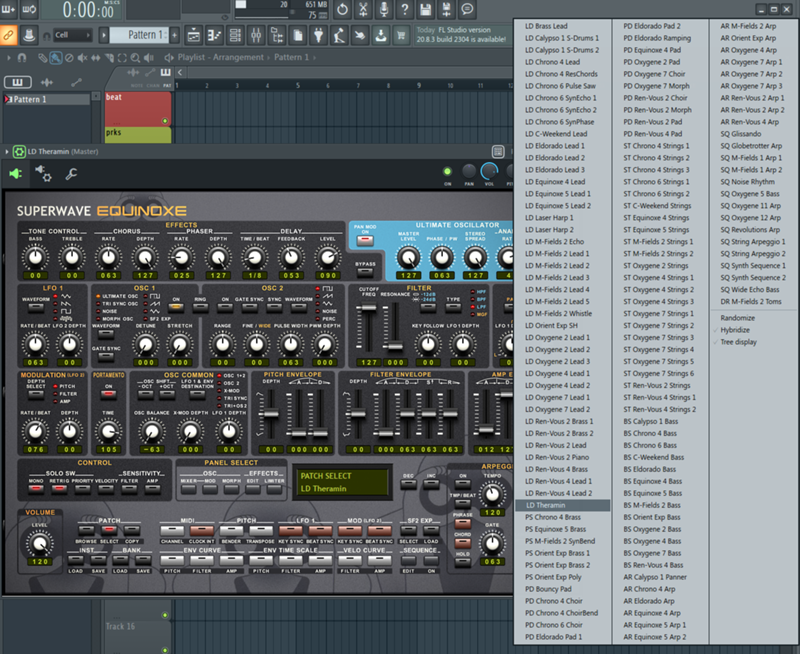Click the green plug icon in plugin wrapper
The image size is (800, 654).
tap(15, 174)
